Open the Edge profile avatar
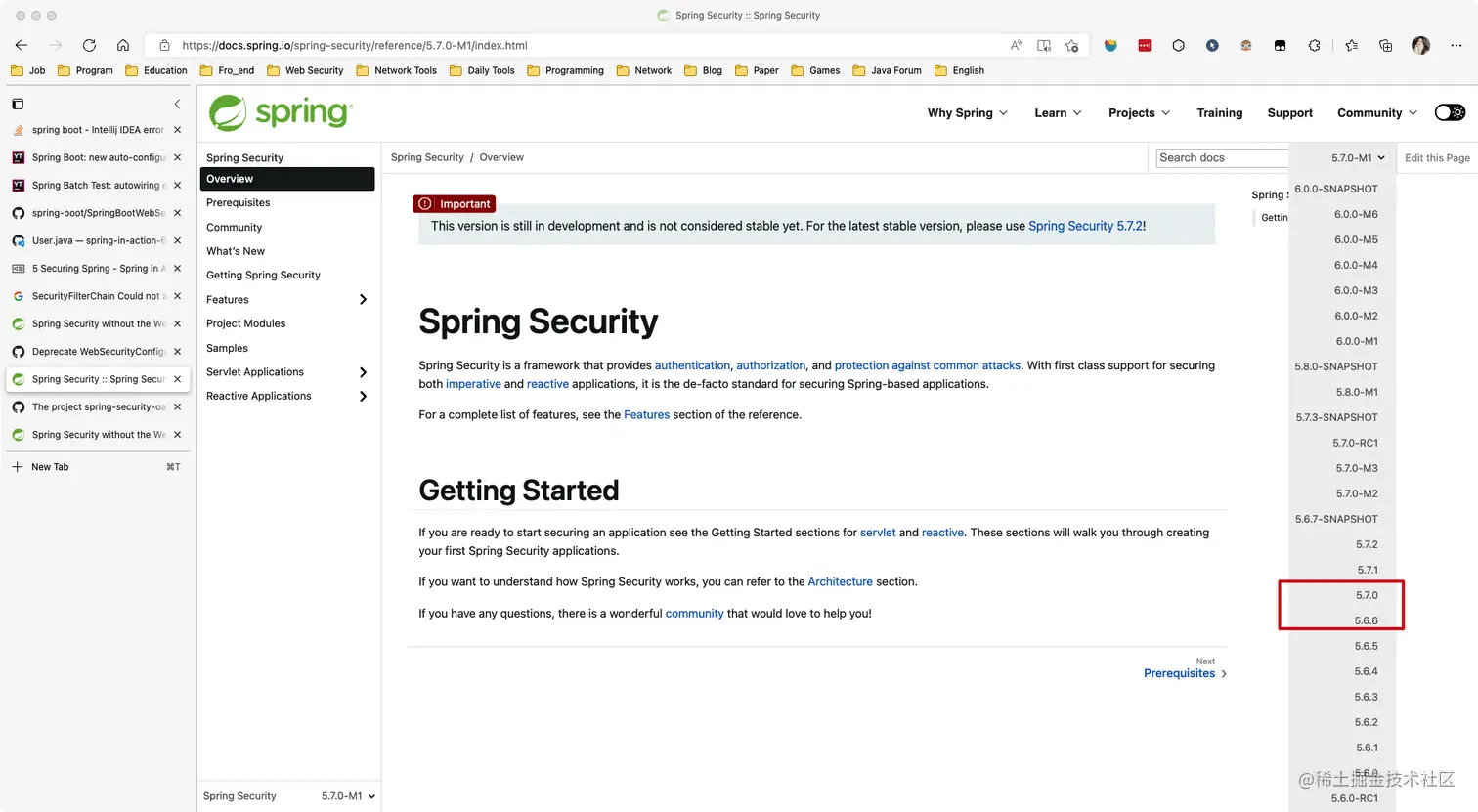 [x=1420, y=45]
